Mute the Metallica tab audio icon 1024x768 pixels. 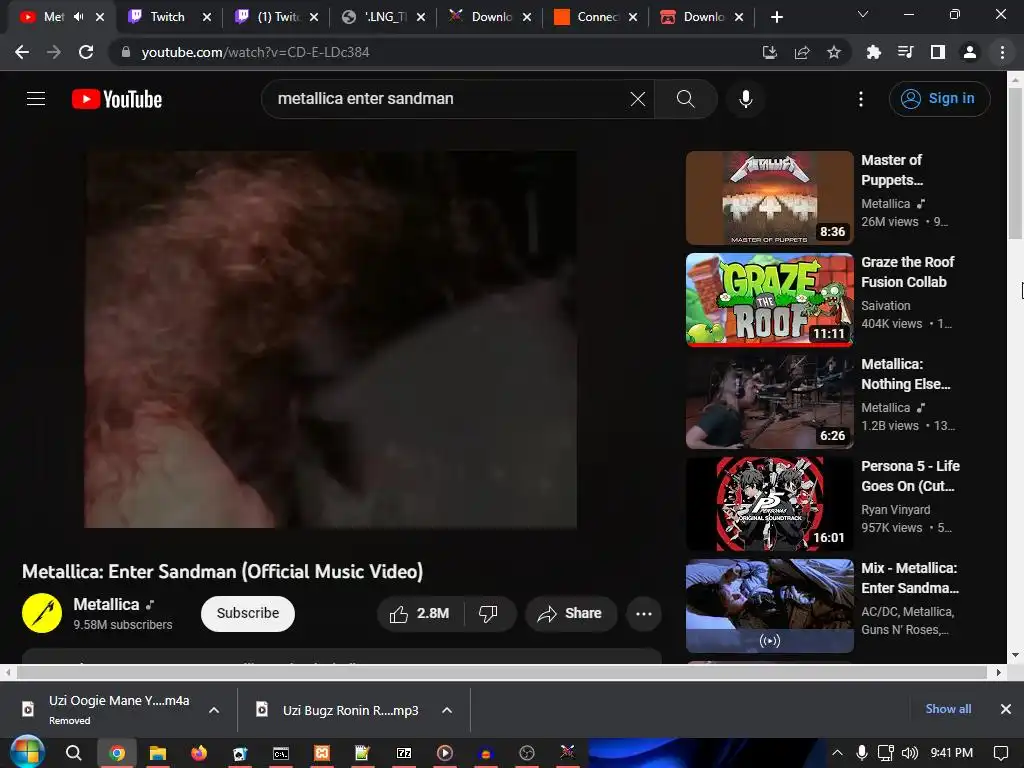pyautogui.click(x=78, y=17)
